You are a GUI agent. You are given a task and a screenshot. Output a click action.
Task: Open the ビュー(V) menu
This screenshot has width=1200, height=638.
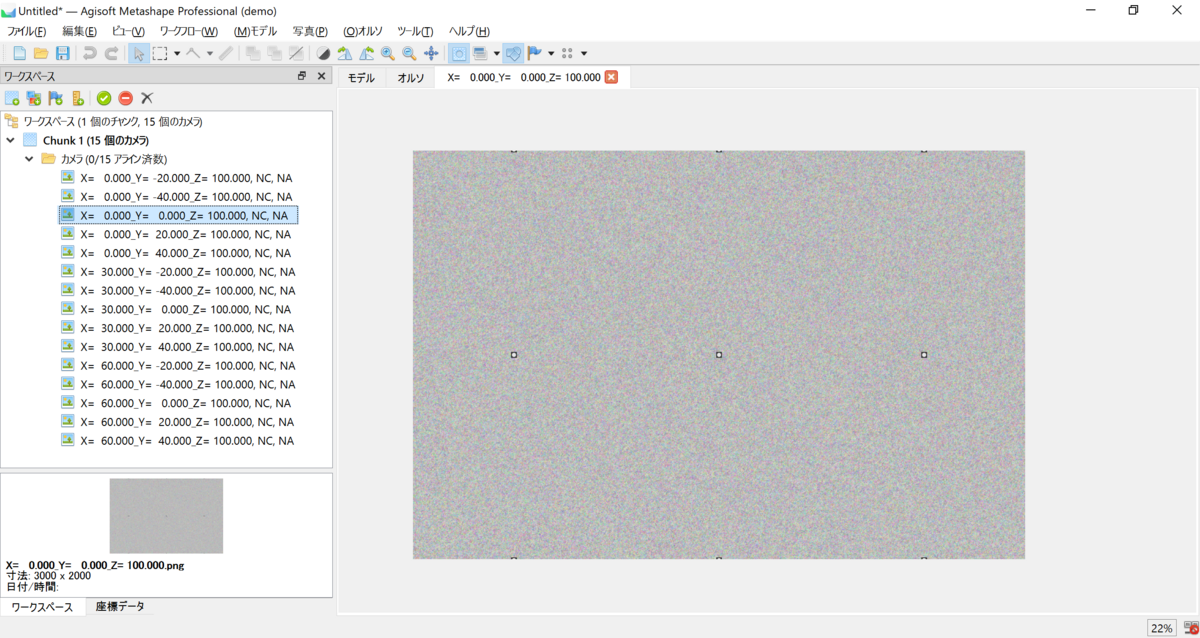[x=128, y=31]
